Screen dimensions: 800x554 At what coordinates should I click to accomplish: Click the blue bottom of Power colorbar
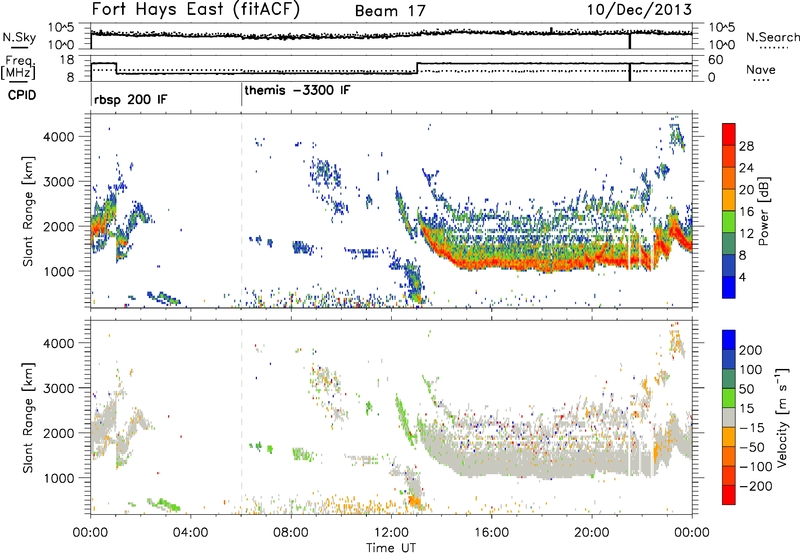click(729, 287)
